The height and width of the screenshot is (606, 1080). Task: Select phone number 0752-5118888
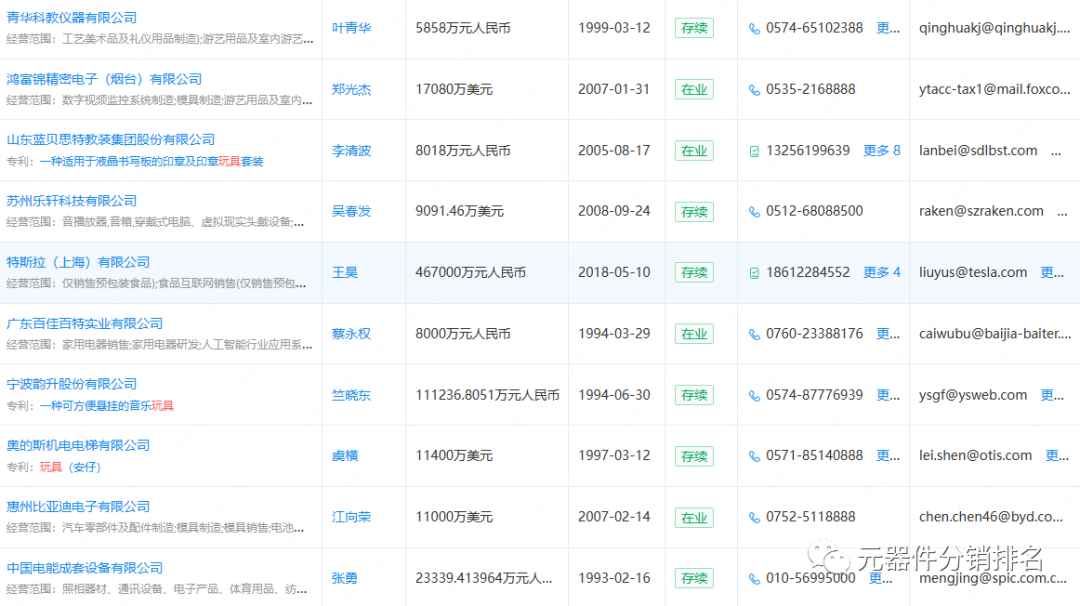[x=810, y=517]
